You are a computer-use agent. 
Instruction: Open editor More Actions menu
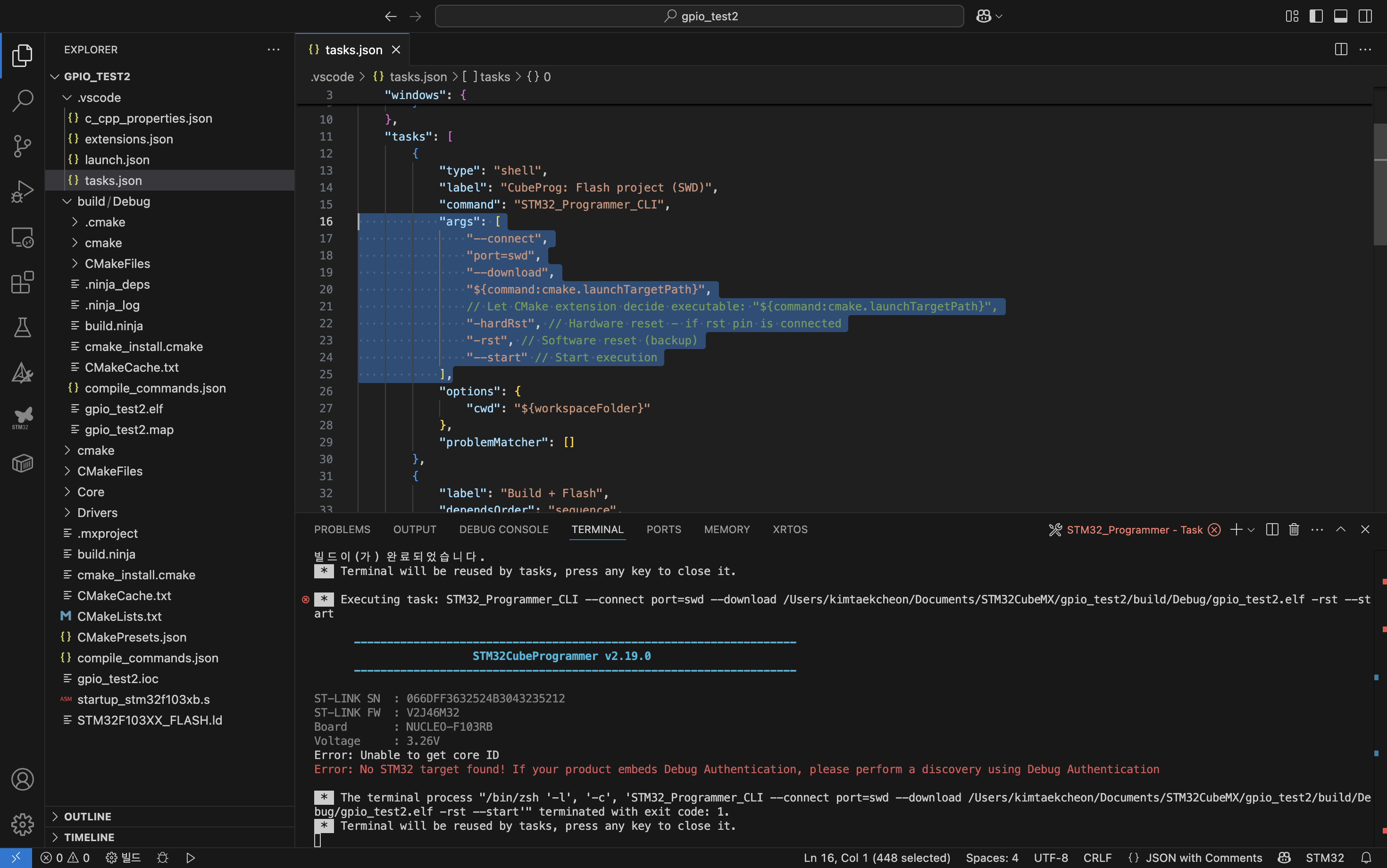[1365, 50]
